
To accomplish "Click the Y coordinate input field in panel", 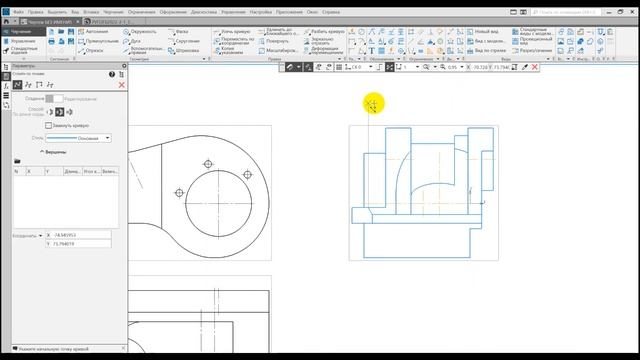I will (x=78, y=244).
